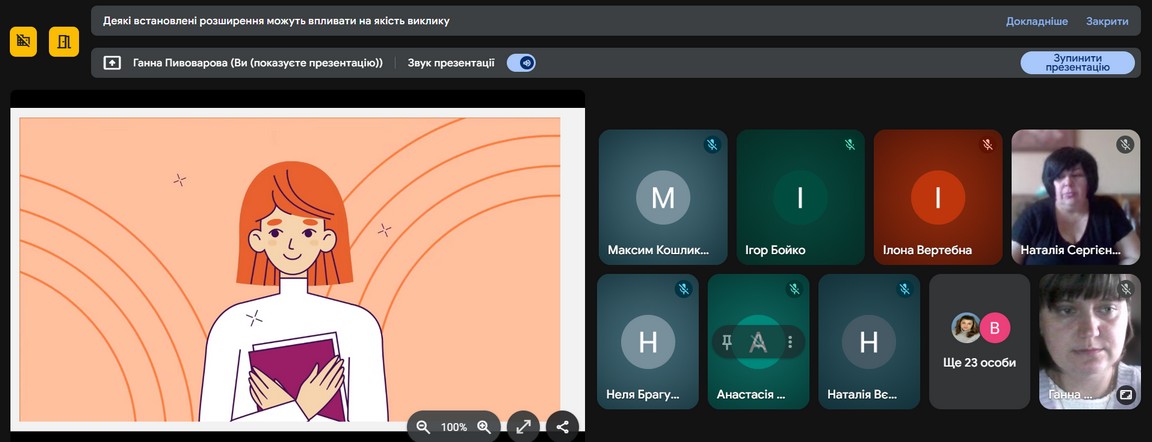
Task: Pin Анастасія's tile with the pin icon
Action: coord(728,342)
